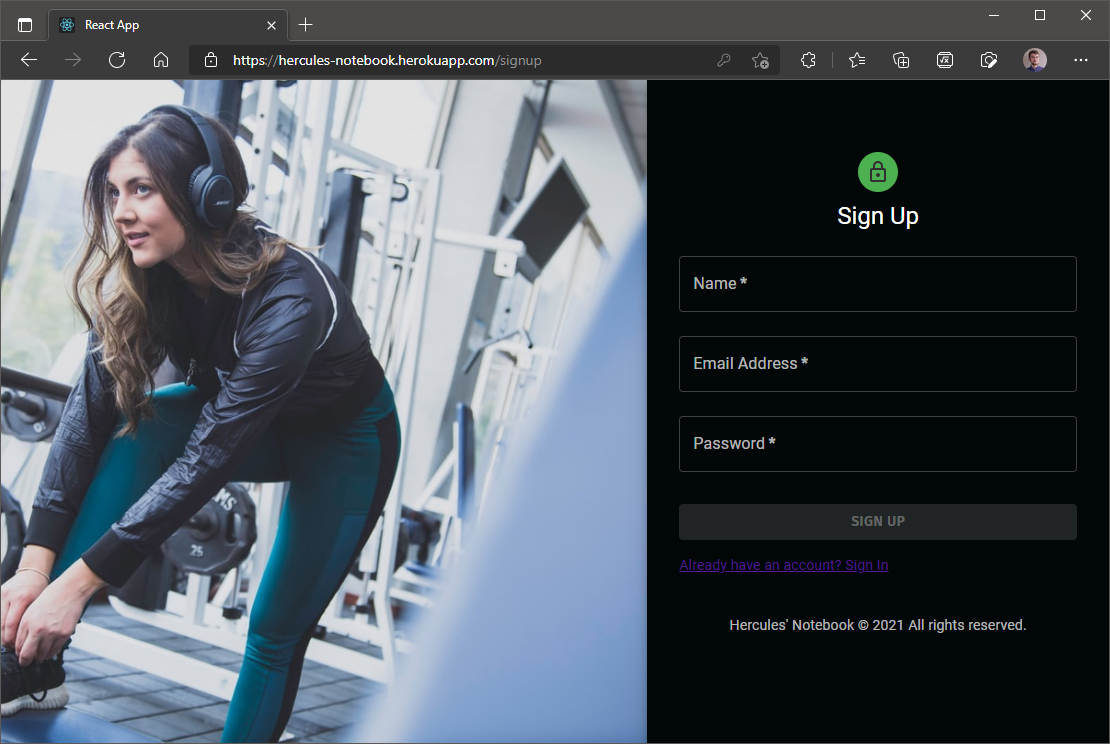The width and height of the screenshot is (1110, 744).
Task: Launch the Math Solver tool
Action: click(x=945, y=60)
